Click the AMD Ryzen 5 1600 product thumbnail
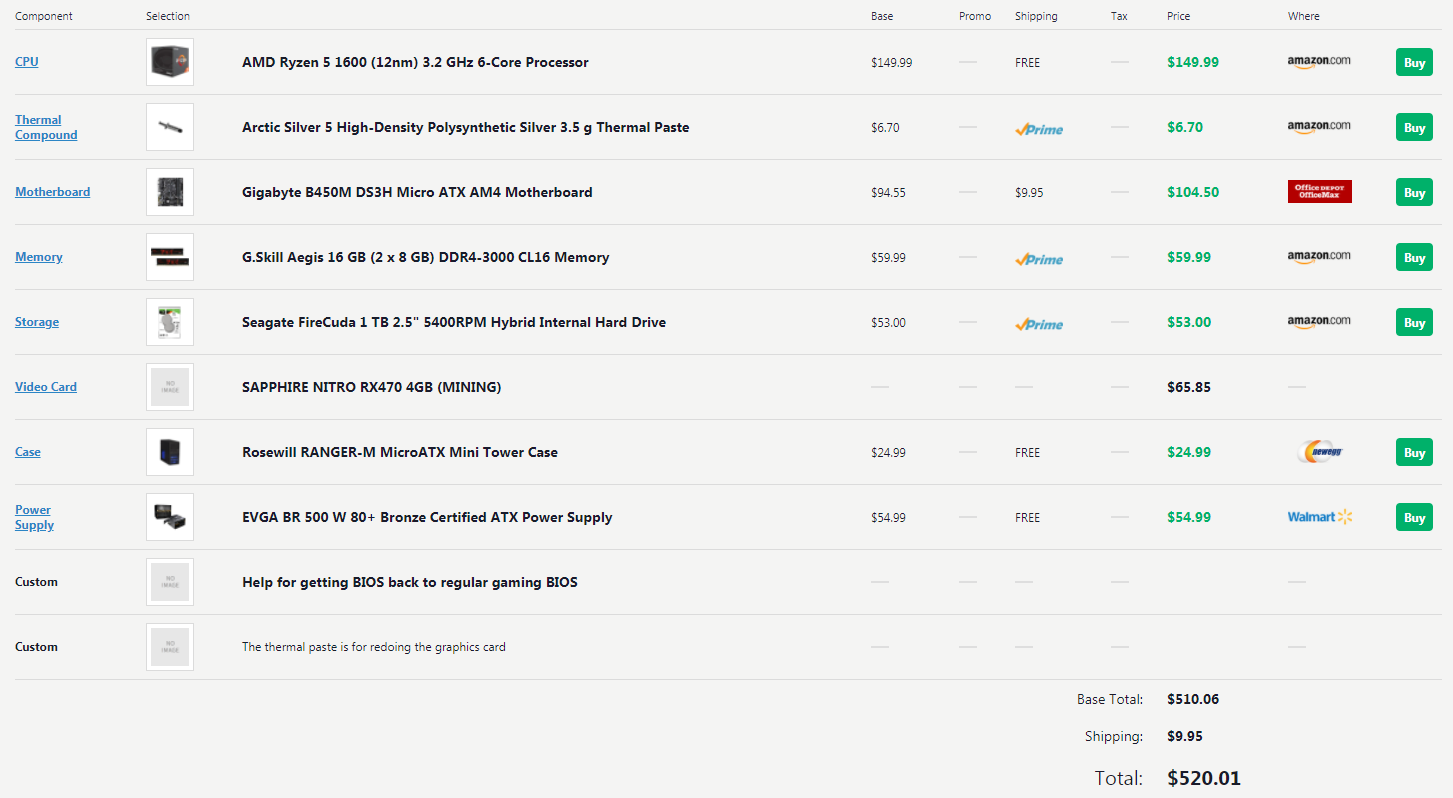 click(170, 62)
